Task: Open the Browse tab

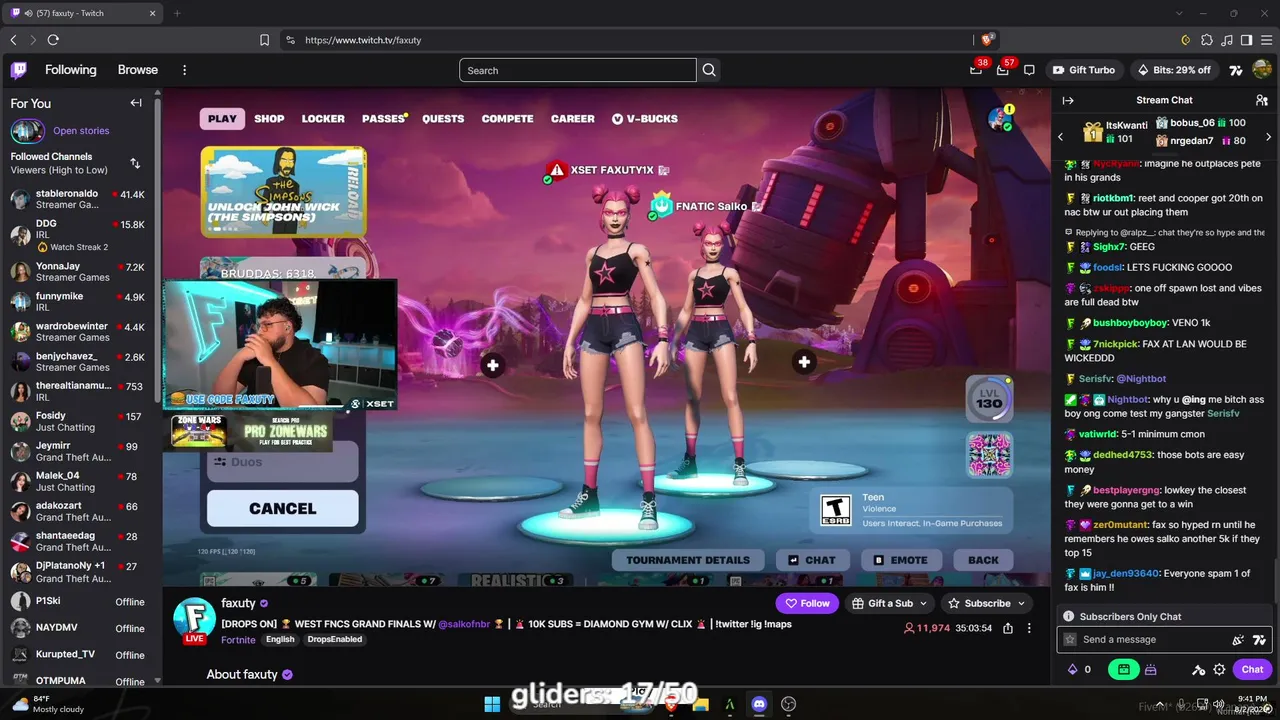Action: coord(138,70)
